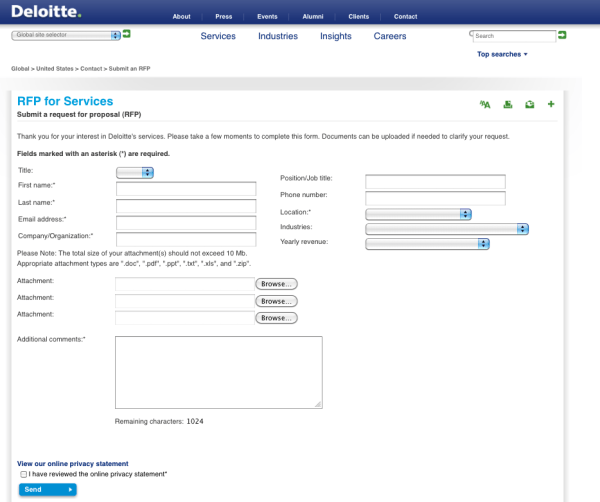The height and width of the screenshot is (502, 600).
Task: Click Global breadcrumb link
Action: [x=20, y=69]
